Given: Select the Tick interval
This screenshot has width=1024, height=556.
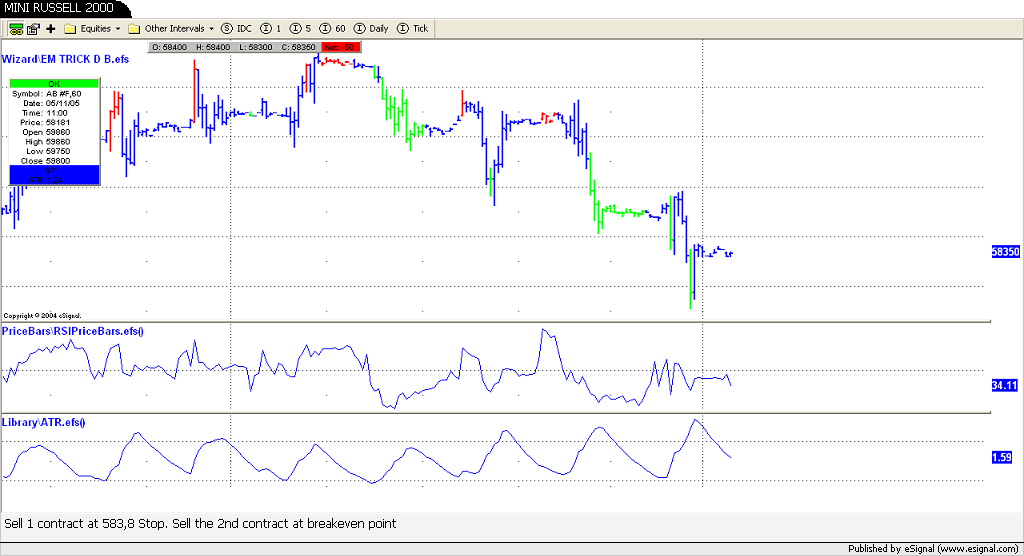Looking at the screenshot, I should (x=413, y=29).
